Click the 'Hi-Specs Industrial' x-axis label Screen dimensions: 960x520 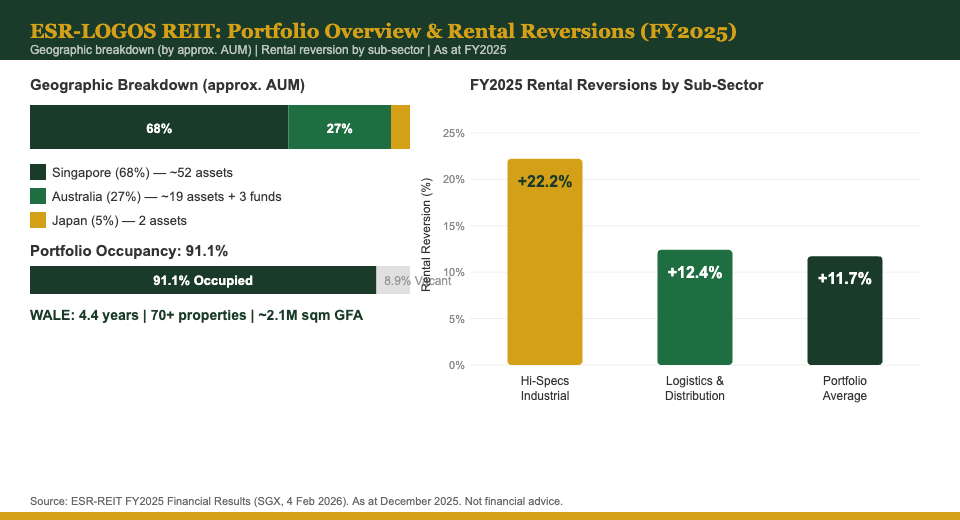(x=545, y=388)
